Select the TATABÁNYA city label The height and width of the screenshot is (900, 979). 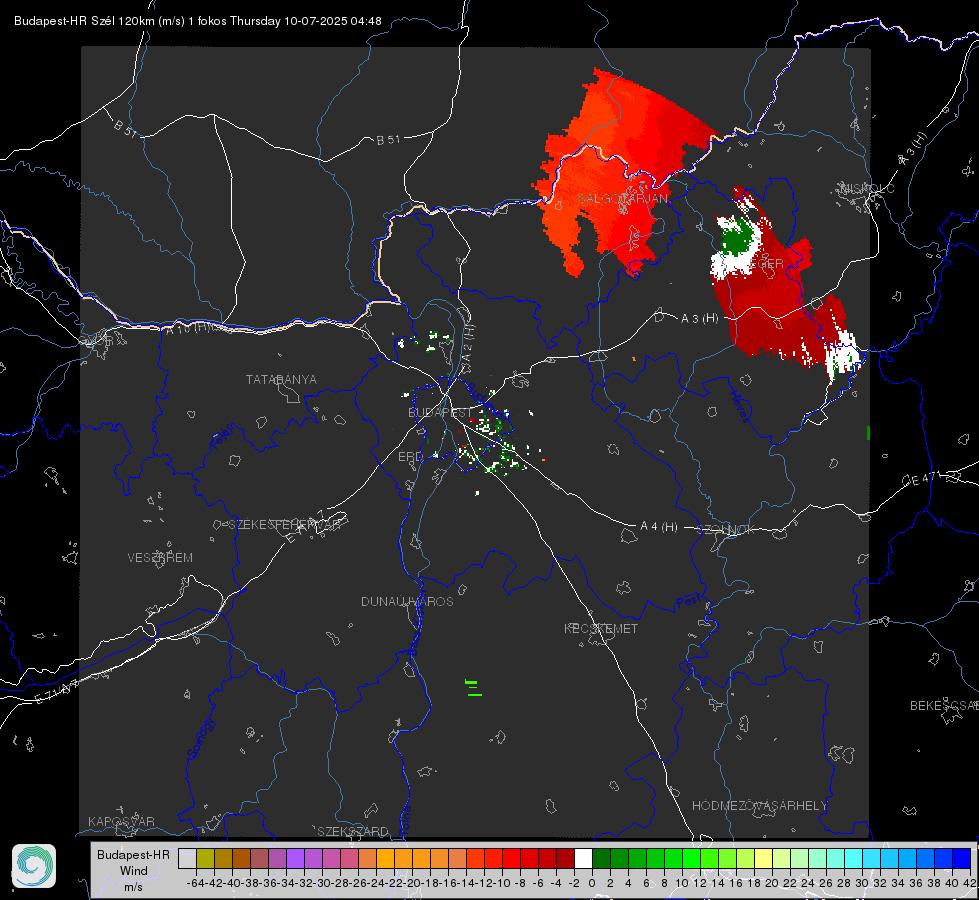coord(281,380)
